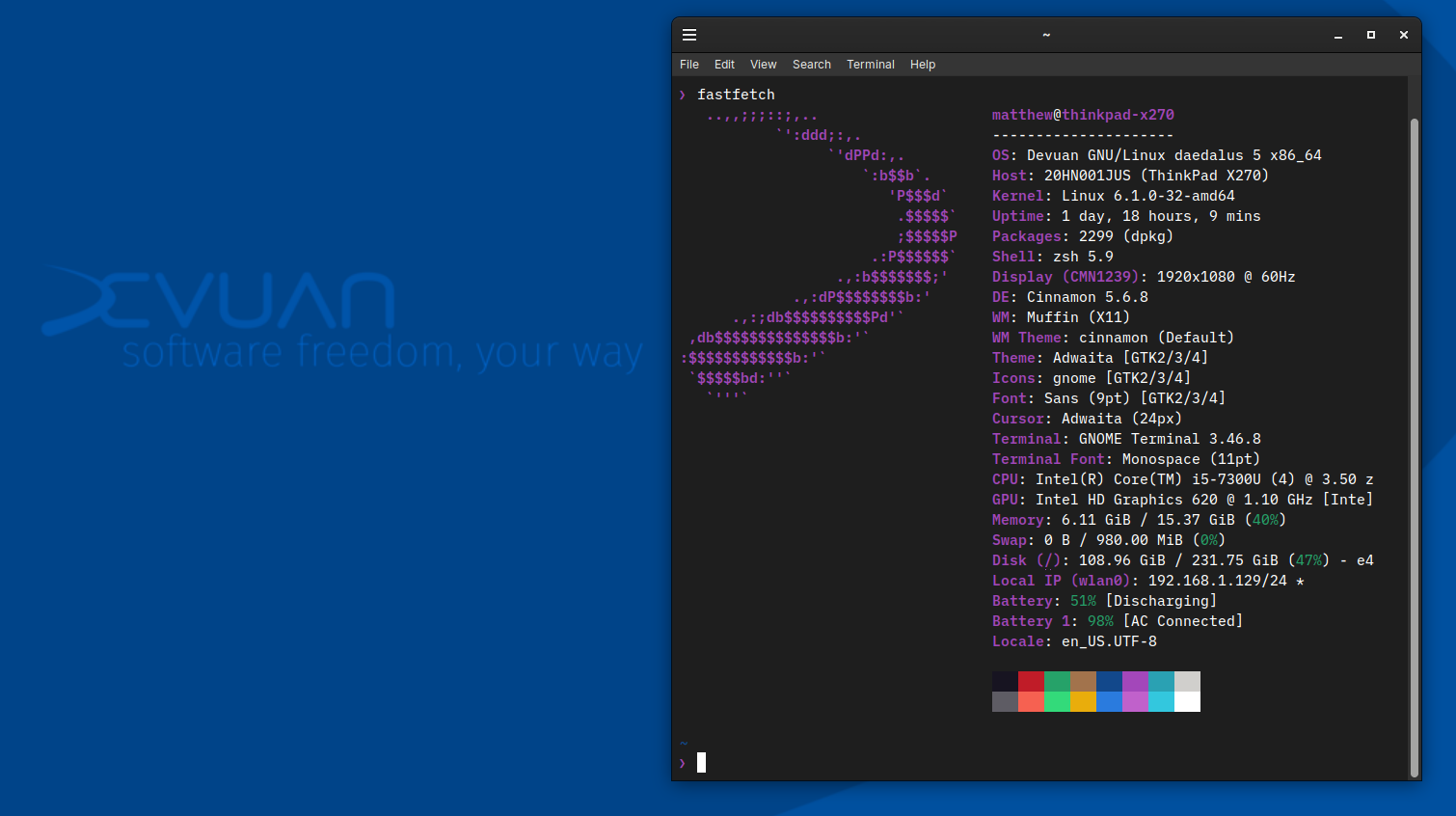Image resolution: width=1456 pixels, height=816 pixels.
Task: Open the Terminal menu
Action: (871, 65)
